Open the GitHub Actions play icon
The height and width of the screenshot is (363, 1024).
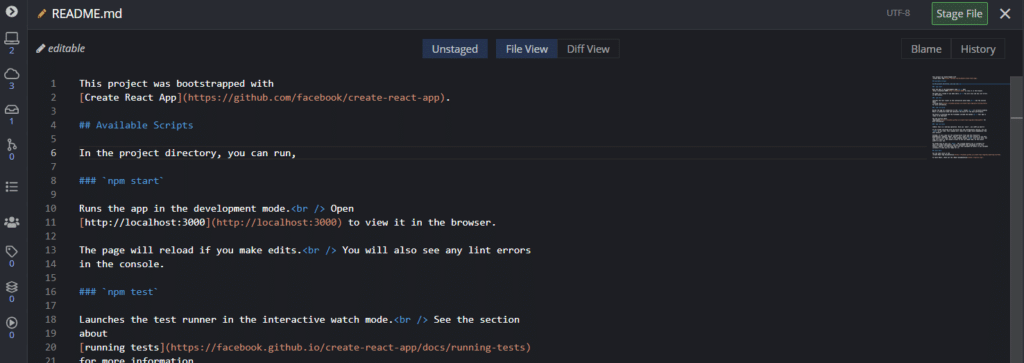click(11, 323)
